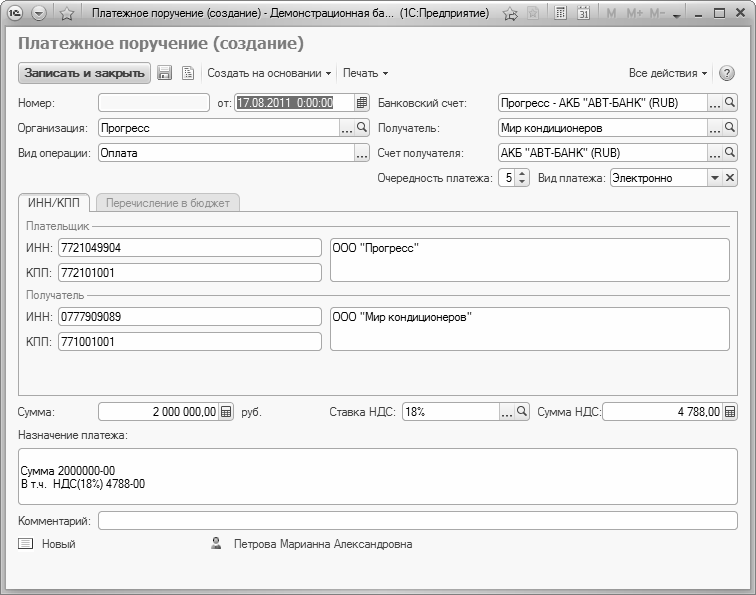Click the titlebar calculator icon
756x595 pixels.
(x=560, y=13)
